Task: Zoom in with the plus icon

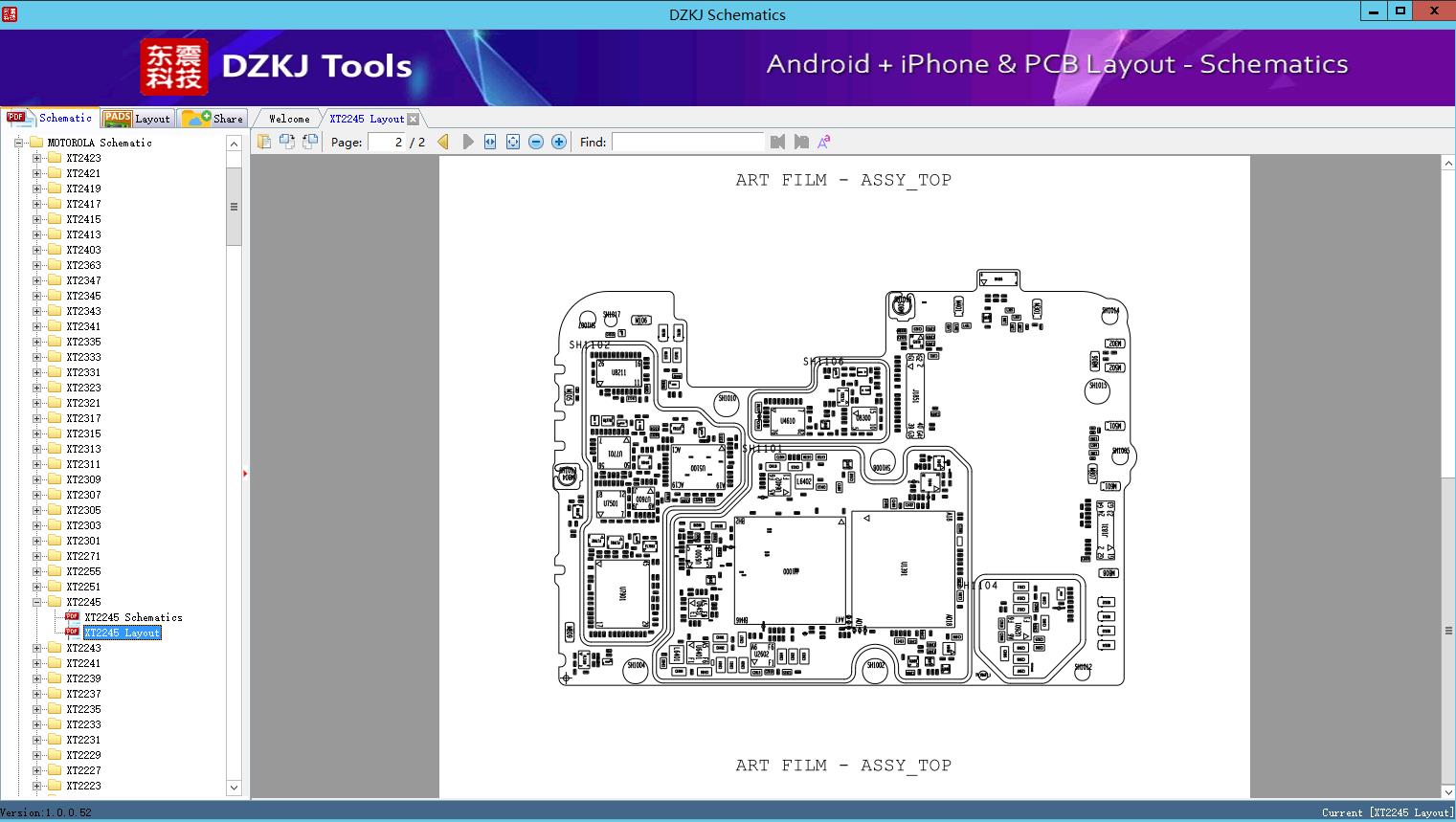Action: (559, 142)
